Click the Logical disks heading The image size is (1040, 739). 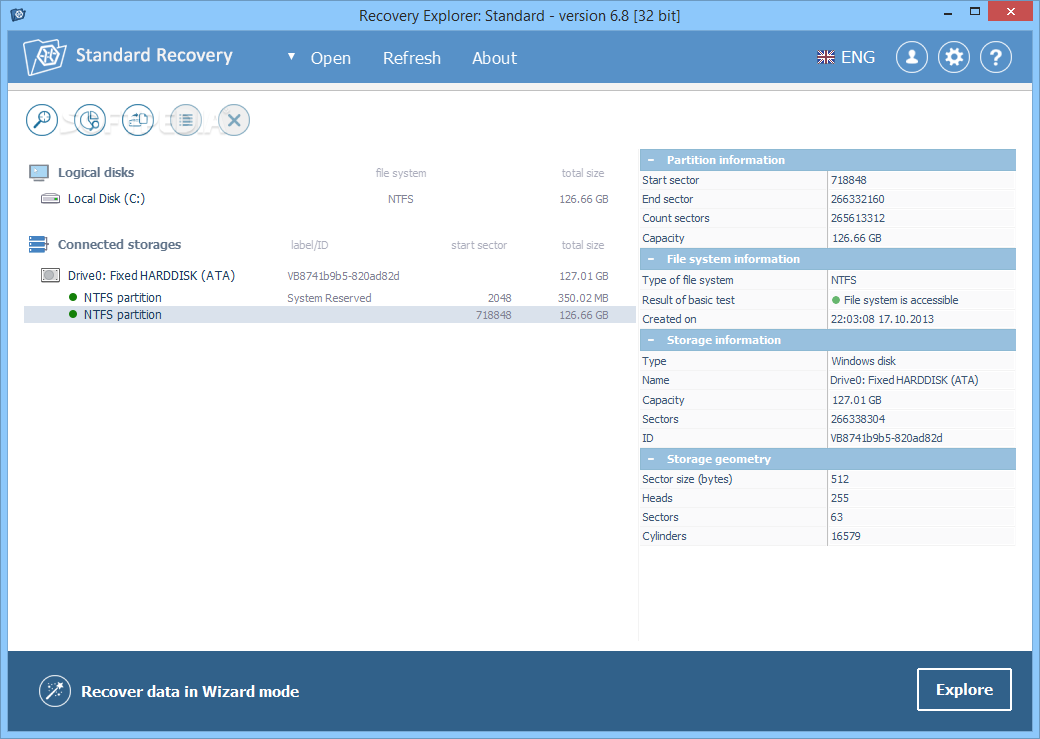(96, 172)
